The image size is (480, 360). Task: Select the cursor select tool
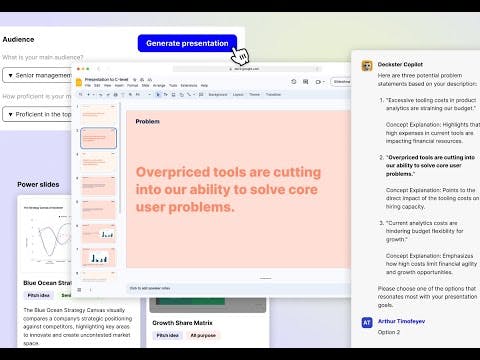coord(158,95)
